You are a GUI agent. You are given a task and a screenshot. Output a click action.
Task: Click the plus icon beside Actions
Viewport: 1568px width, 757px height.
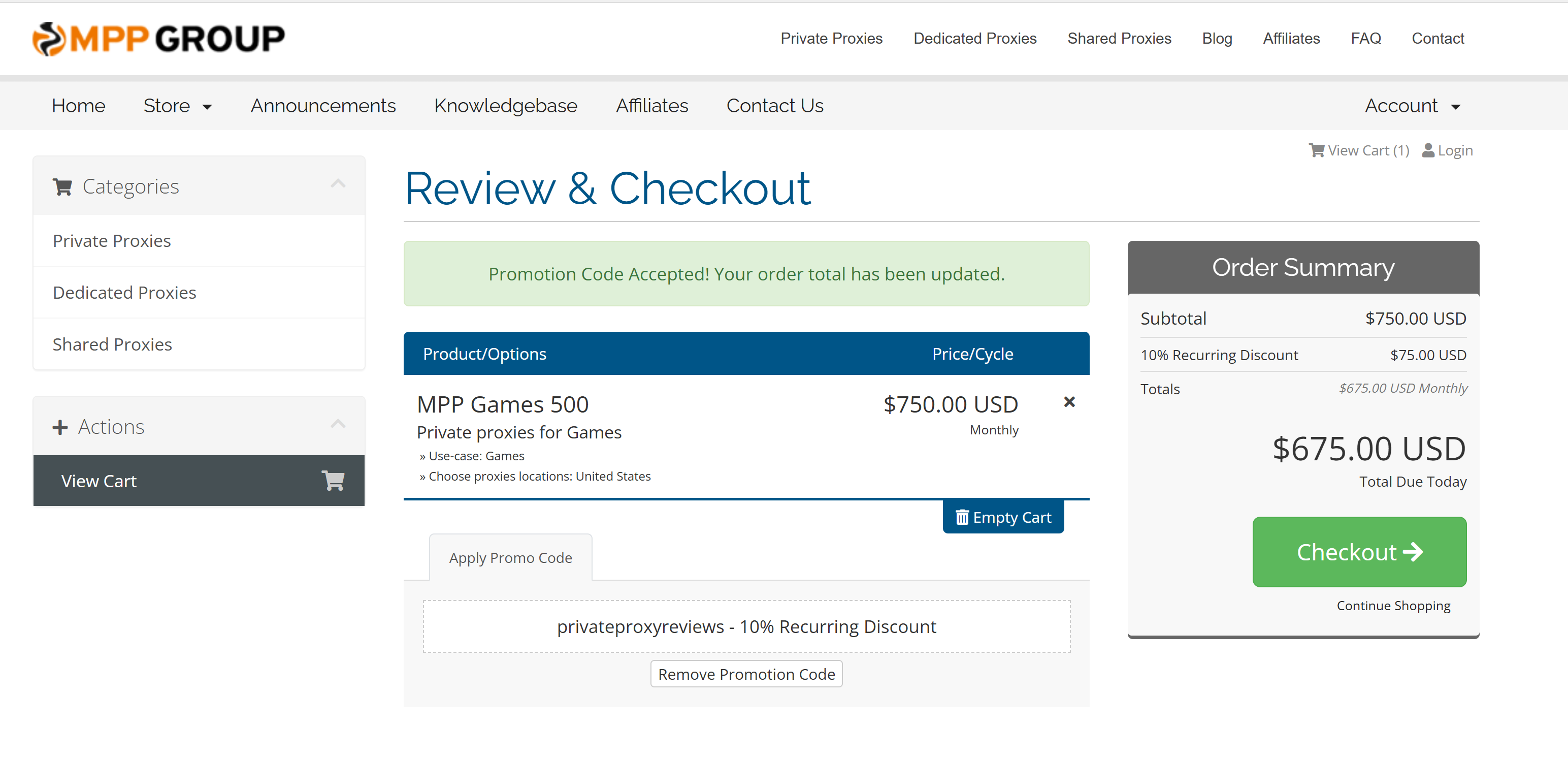coord(59,427)
